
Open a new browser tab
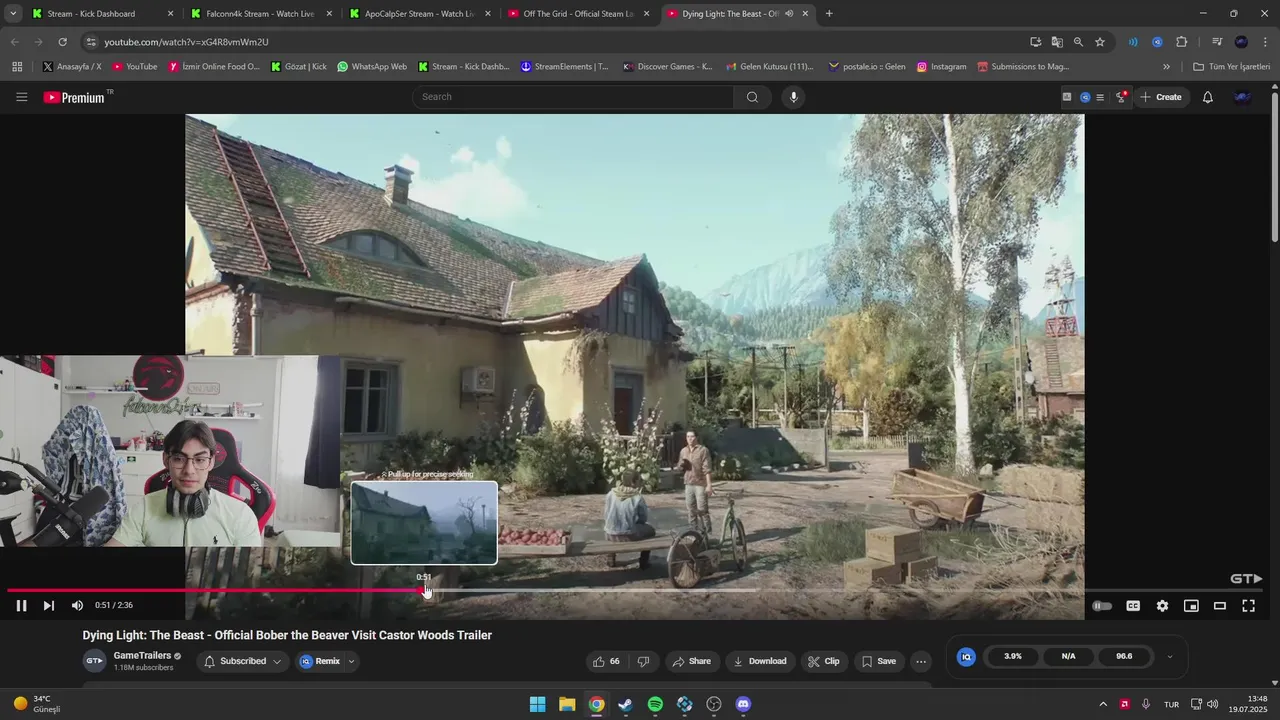(x=829, y=14)
